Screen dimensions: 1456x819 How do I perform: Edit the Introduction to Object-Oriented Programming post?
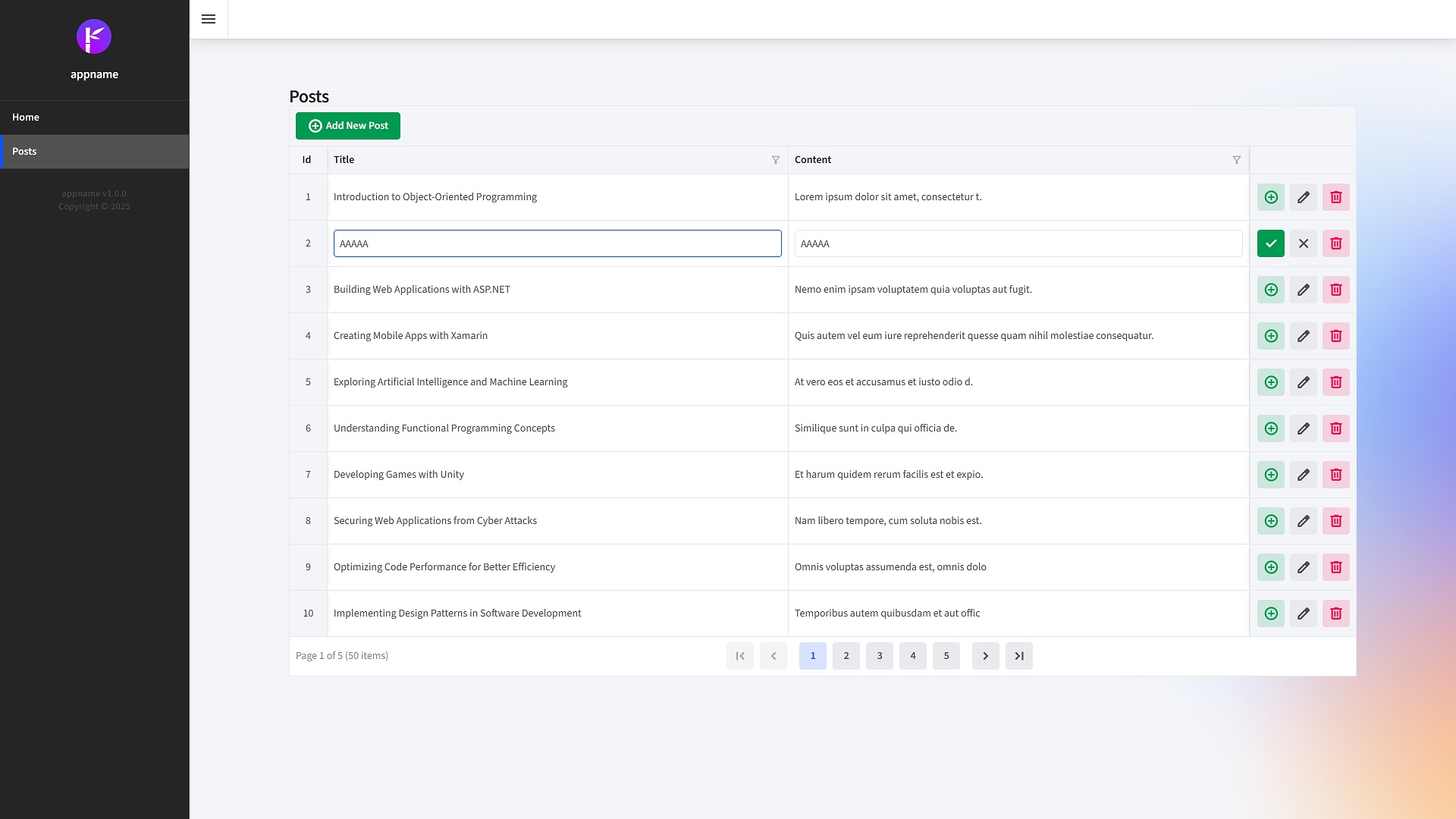[x=1304, y=197]
